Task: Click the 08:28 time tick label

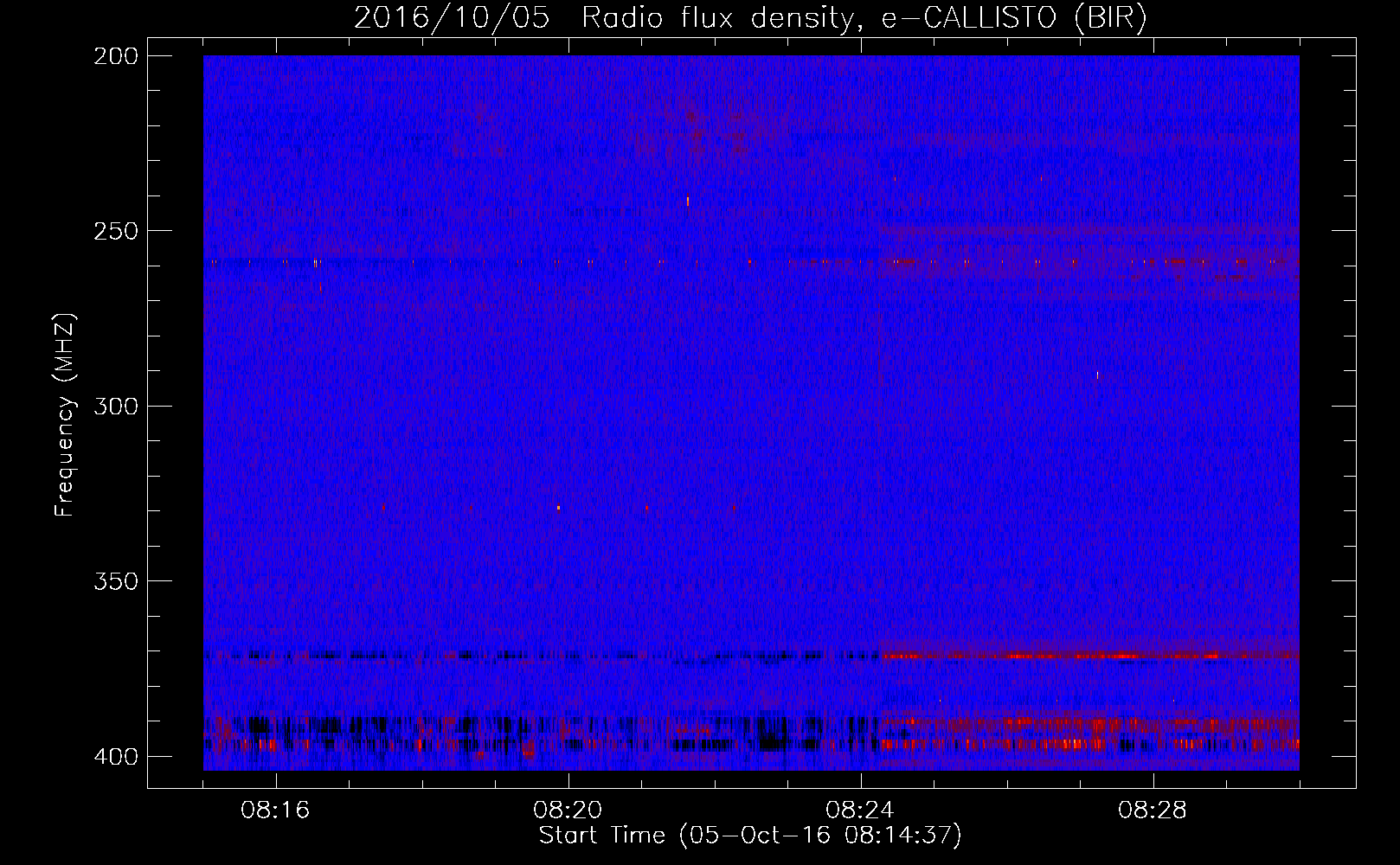Action: pyautogui.click(x=1153, y=810)
